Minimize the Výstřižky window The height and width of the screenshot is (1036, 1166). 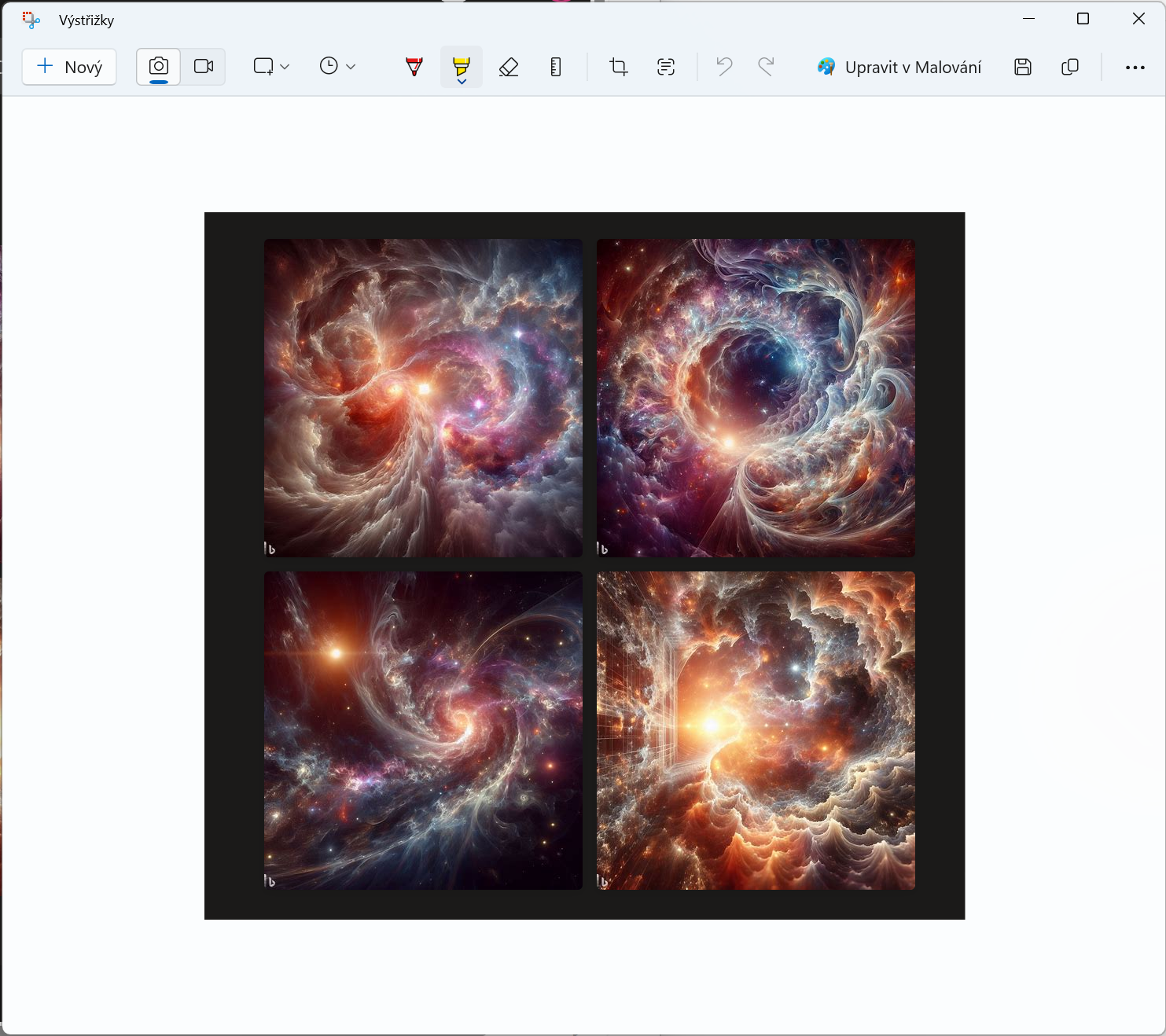1028,19
